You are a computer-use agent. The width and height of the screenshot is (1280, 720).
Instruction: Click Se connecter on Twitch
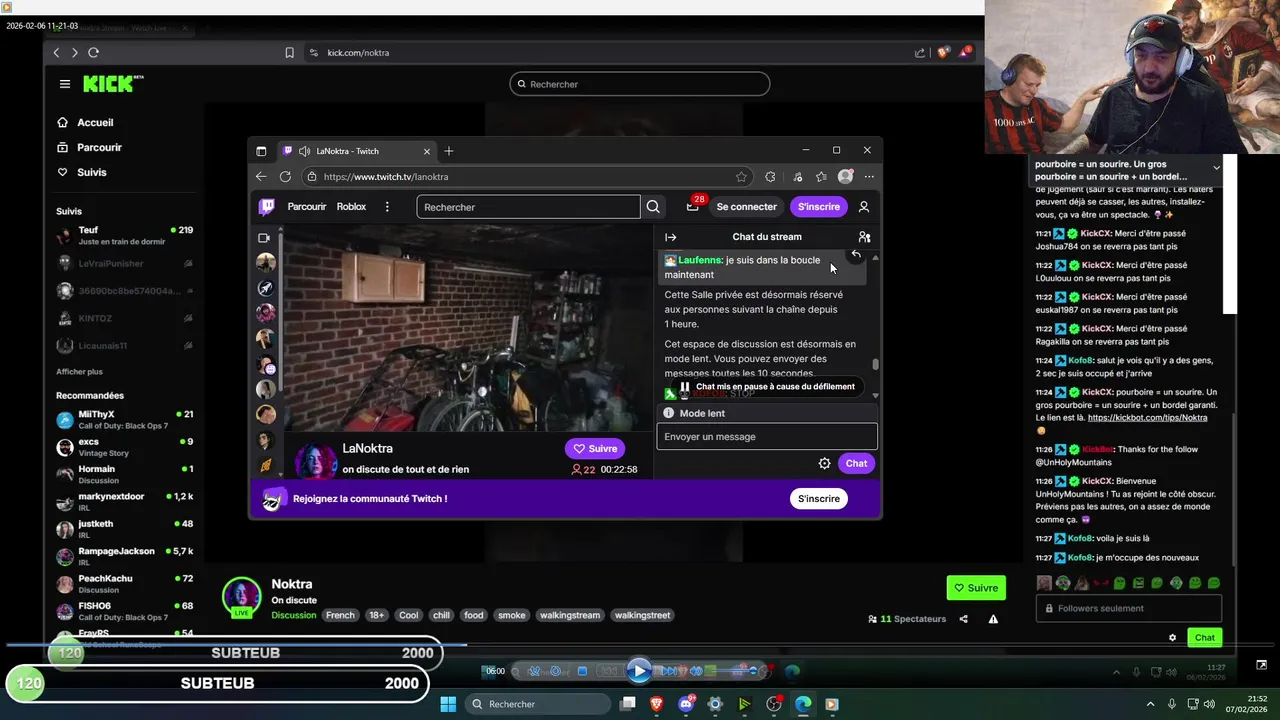pyautogui.click(x=746, y=207)
